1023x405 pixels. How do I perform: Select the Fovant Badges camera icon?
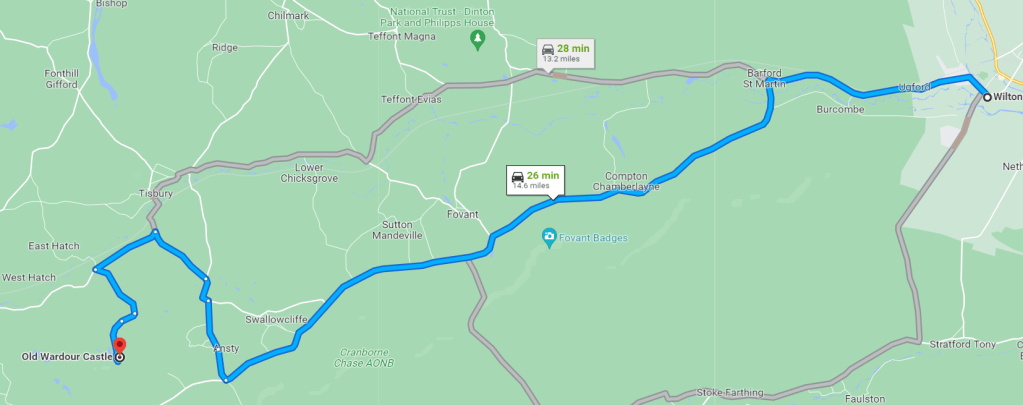(549, 236)
